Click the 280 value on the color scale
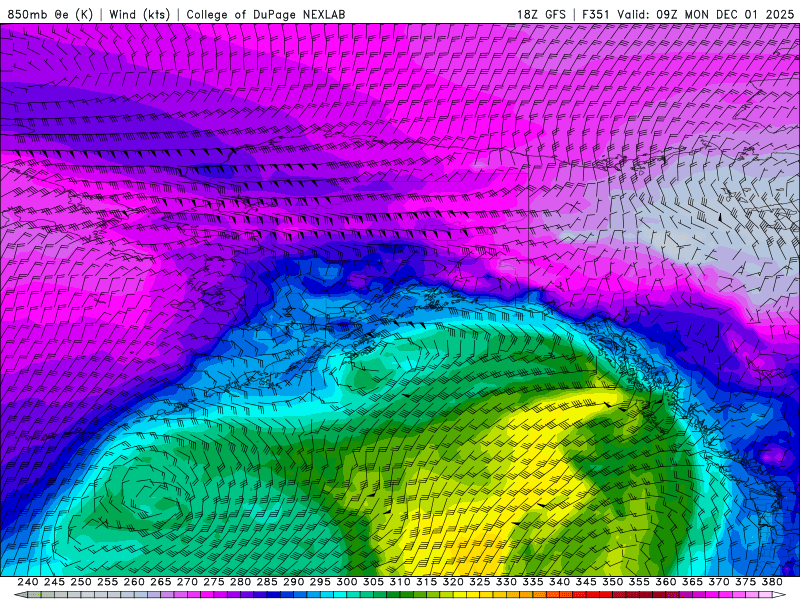800x600 pixels. [x=240, y=582]
